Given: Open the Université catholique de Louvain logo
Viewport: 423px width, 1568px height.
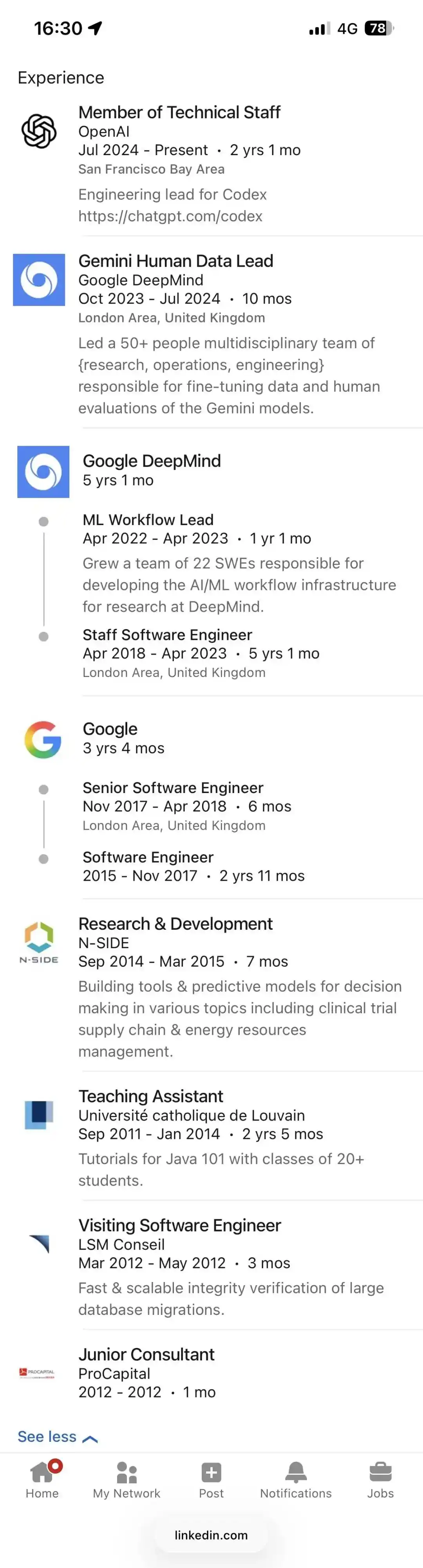Looking at the screenshot, I should pyautogui.click(x=39, y=1115).
